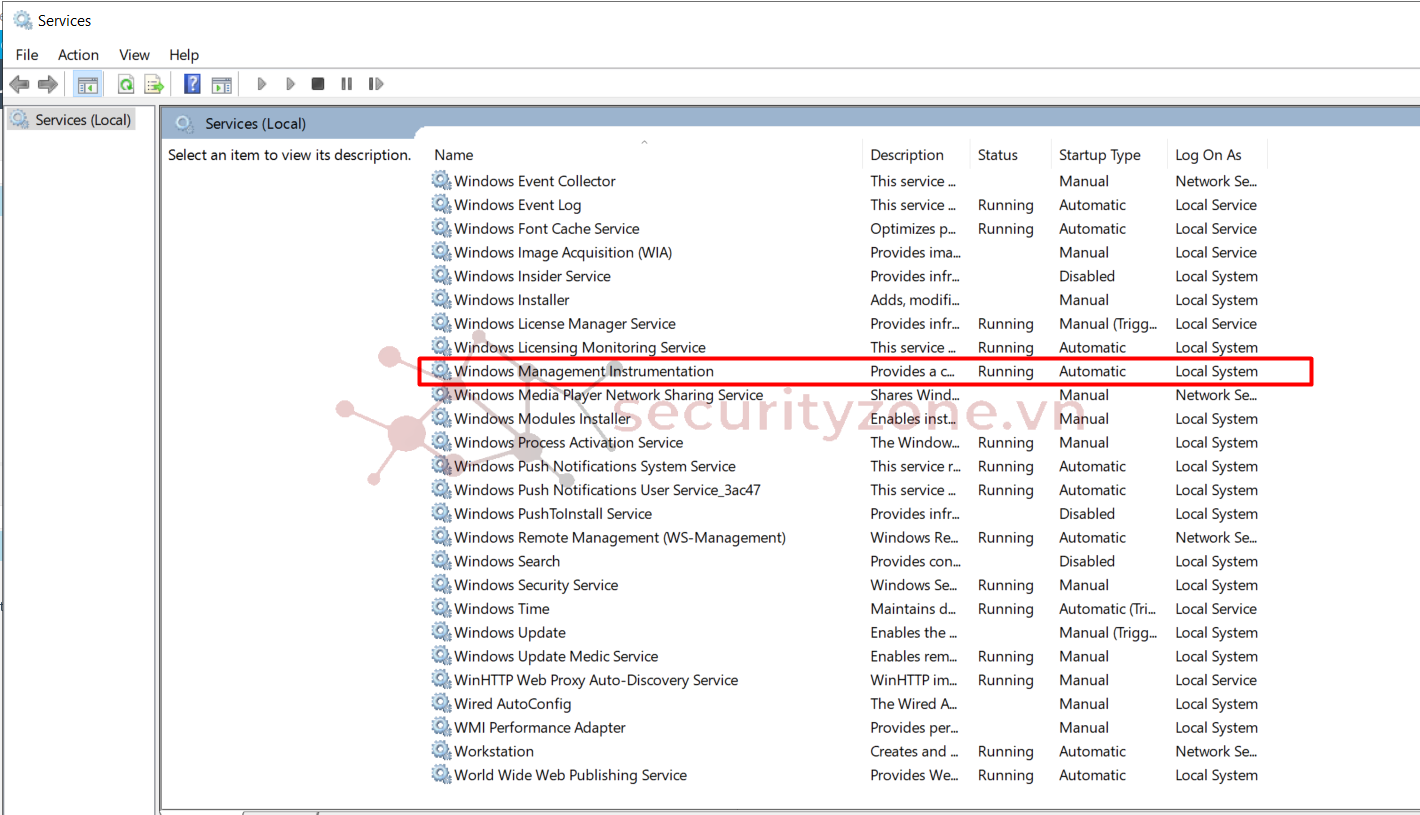Click the gear icon beside Windows Search
This screenshot has height=815, width=1420.
[x=441, y=561]
